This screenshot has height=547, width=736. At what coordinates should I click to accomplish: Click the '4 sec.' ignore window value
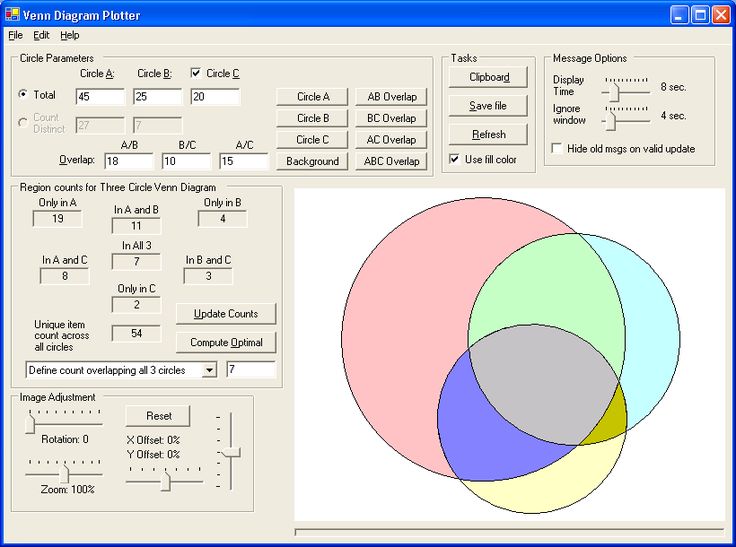(673, 116)
